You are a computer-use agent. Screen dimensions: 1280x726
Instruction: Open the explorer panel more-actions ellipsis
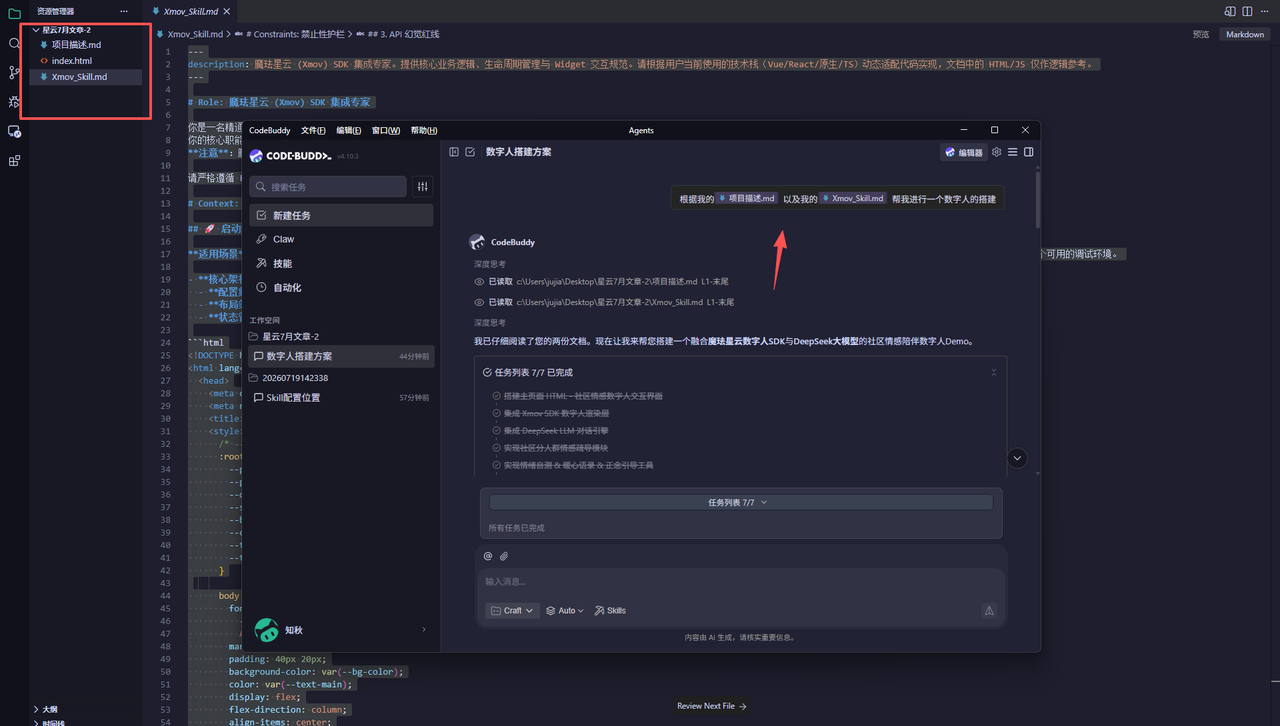124,11
